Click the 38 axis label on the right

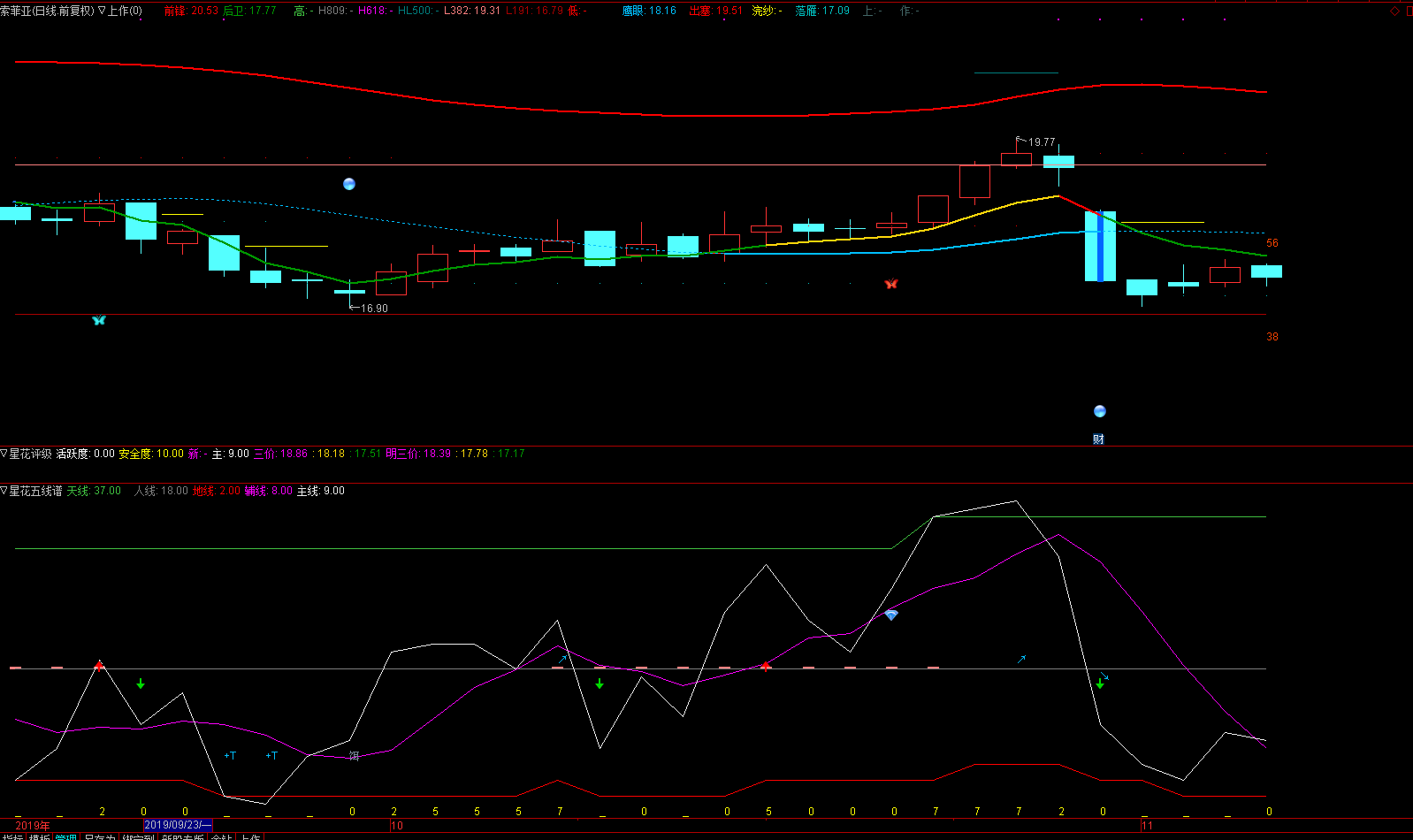[1272, 337]
